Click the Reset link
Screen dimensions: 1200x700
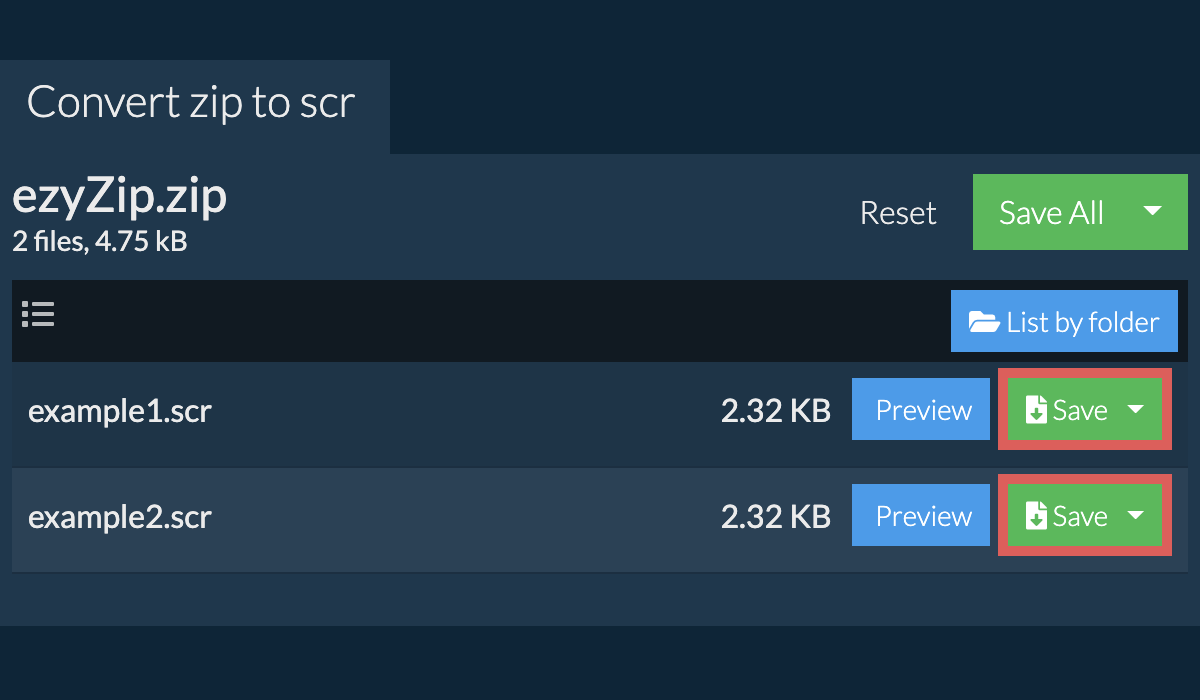[x=897, y=212]
